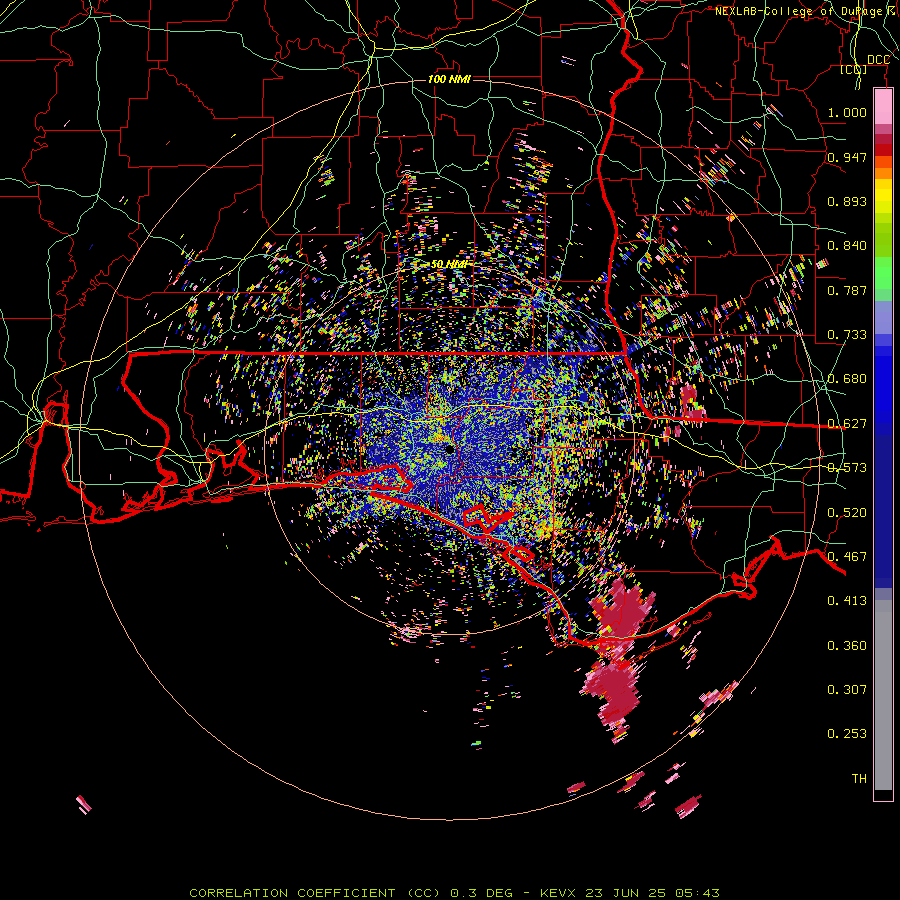Select the 0.627 legend value
The image size is (900, 900).
point(847,424)
